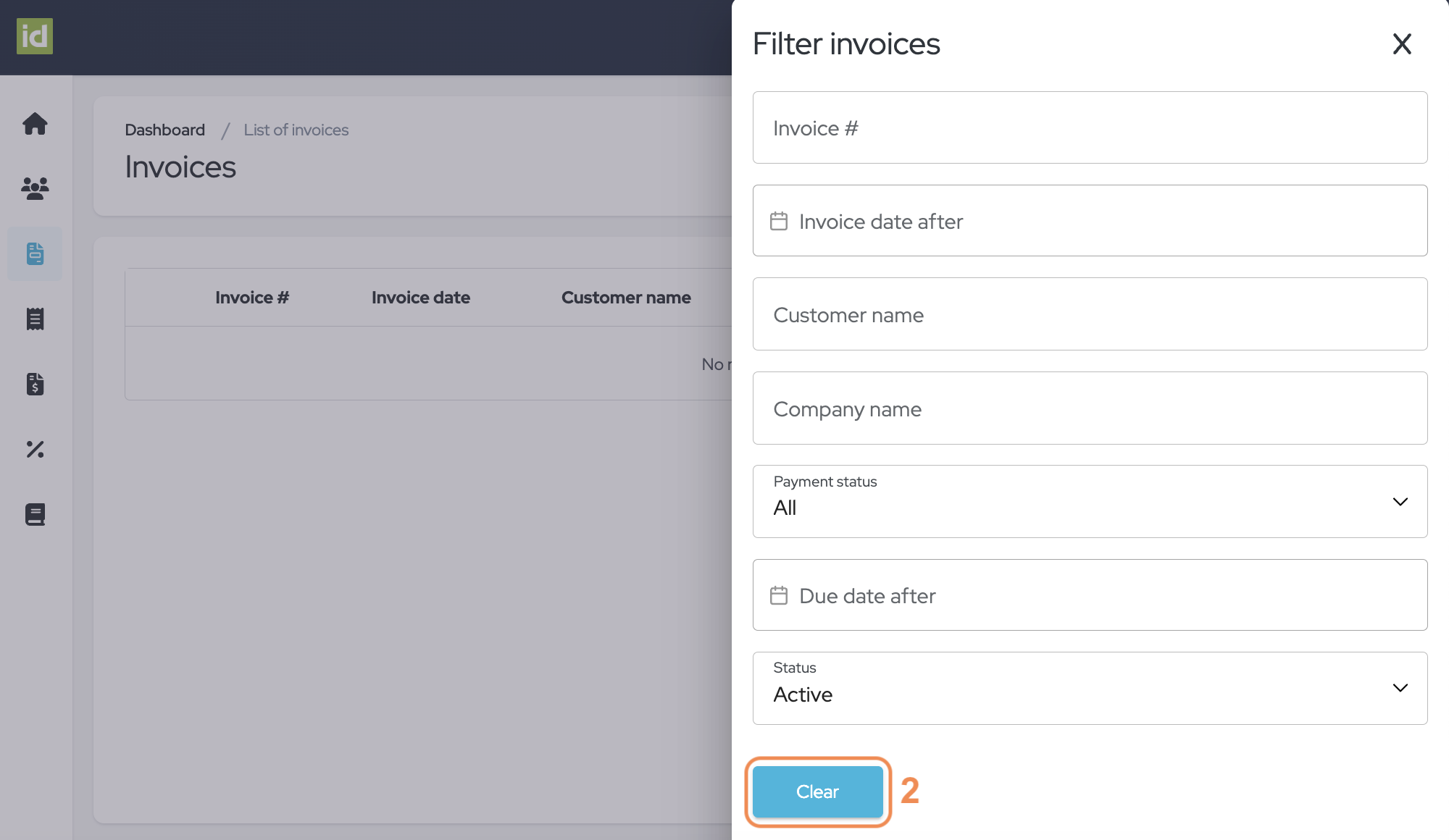Click the Due date after calendar icon
The width and height of the screenshot is (1449, 840).
(779, 595)
